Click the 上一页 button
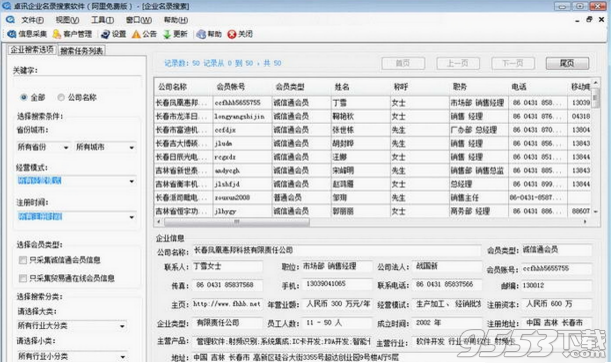 (x=458, y=63)
